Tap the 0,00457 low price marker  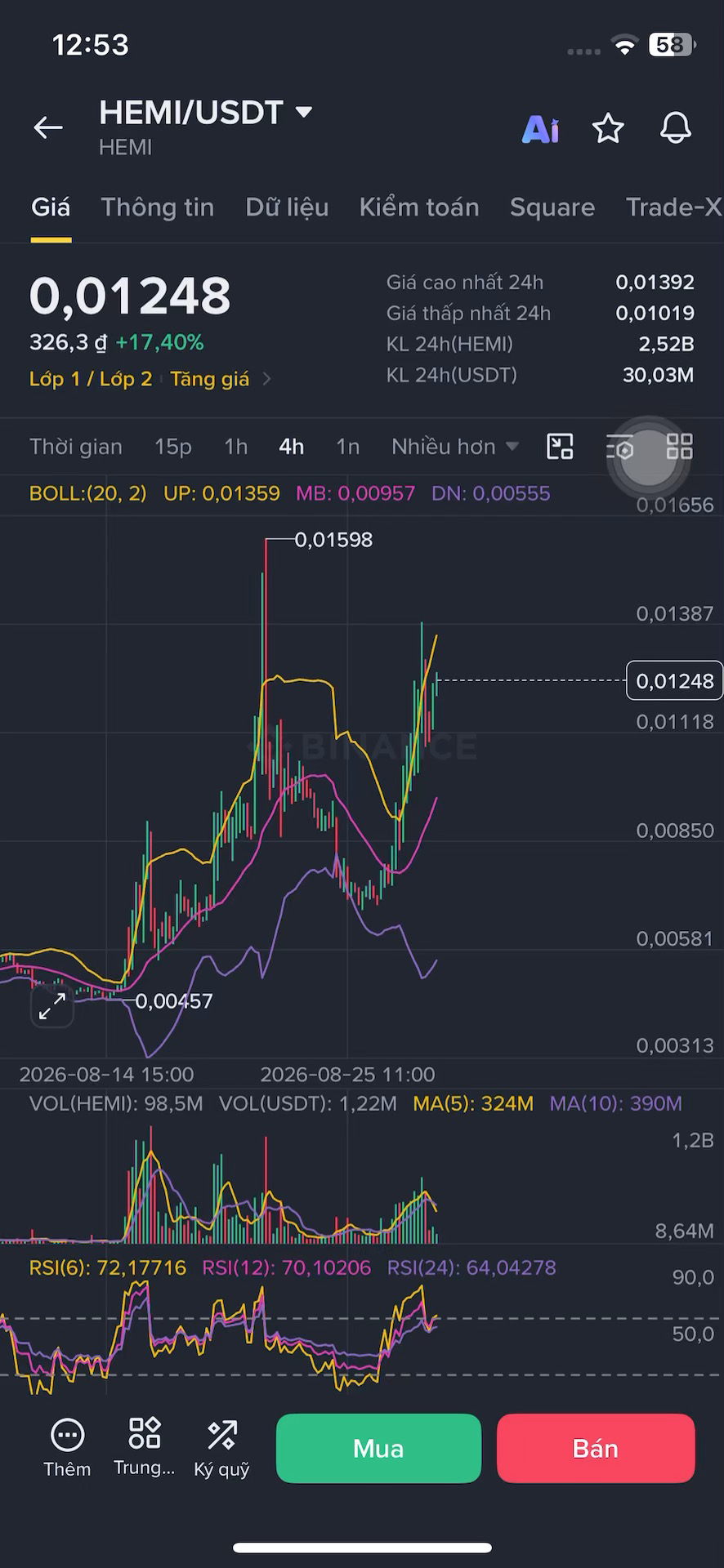(x=174, y=1001)
